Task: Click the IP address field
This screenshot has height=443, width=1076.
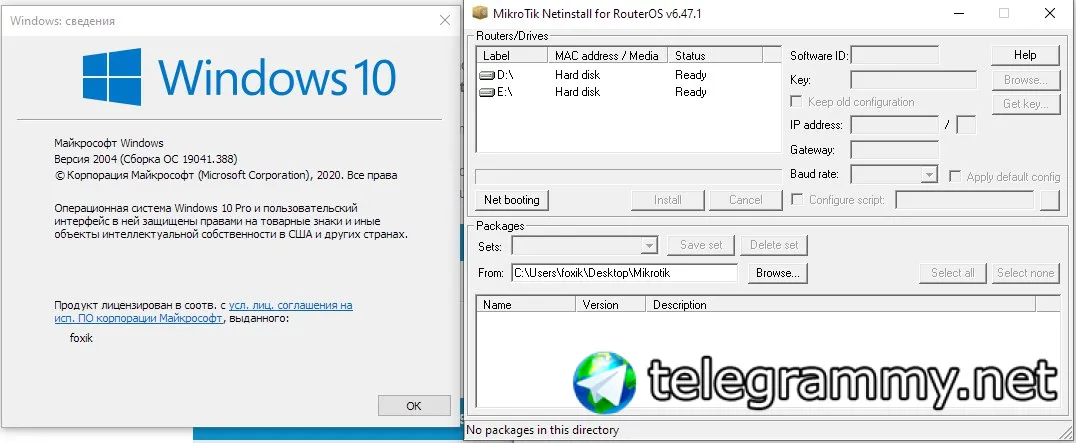Action: pyautogui.click(x=894, y=125)
